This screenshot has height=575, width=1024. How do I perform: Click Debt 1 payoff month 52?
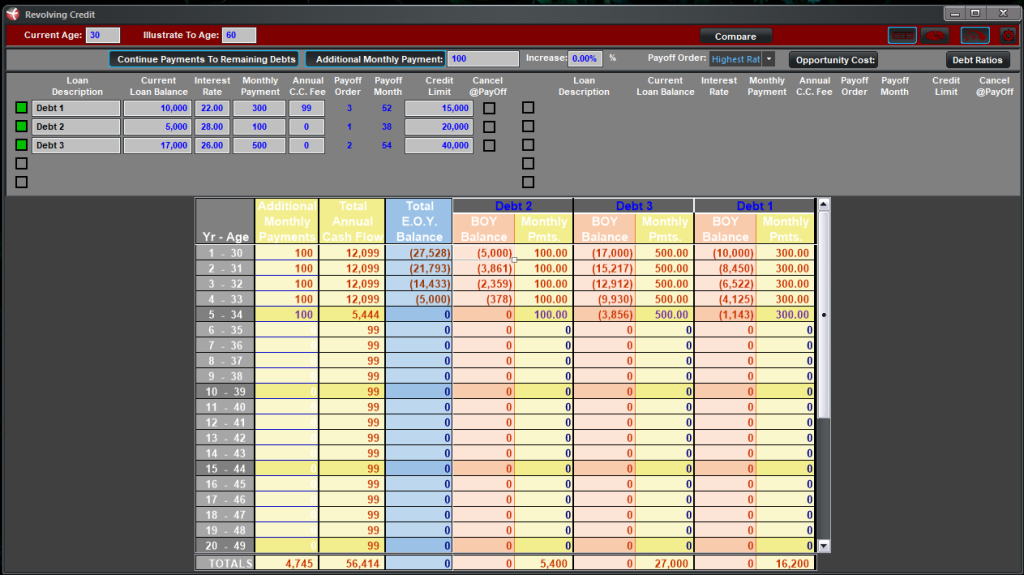tap(387, 108)
